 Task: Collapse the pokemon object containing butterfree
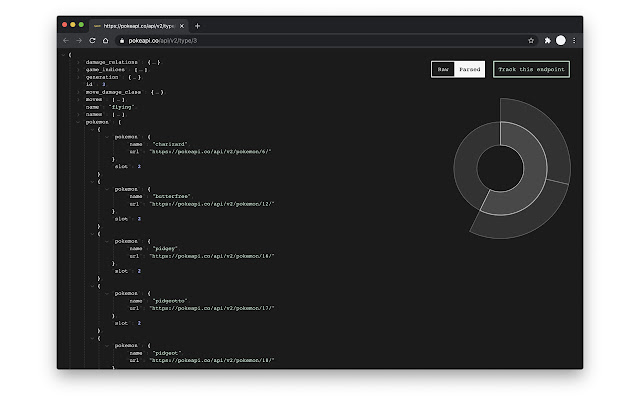[x=107, y=189]
